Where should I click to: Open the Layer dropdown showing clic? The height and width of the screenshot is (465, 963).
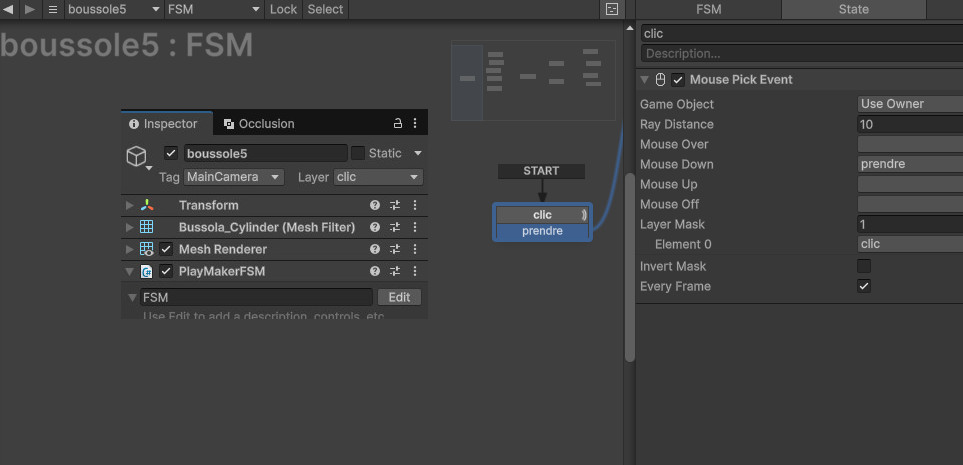(x=377, y=177)
